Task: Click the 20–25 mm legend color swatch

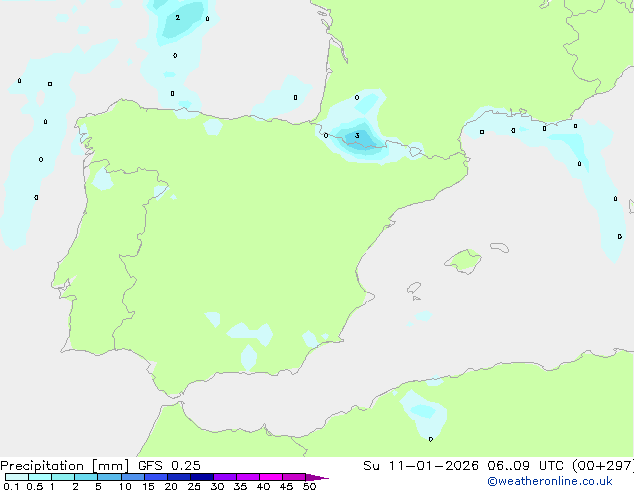Action: [178, 477]
